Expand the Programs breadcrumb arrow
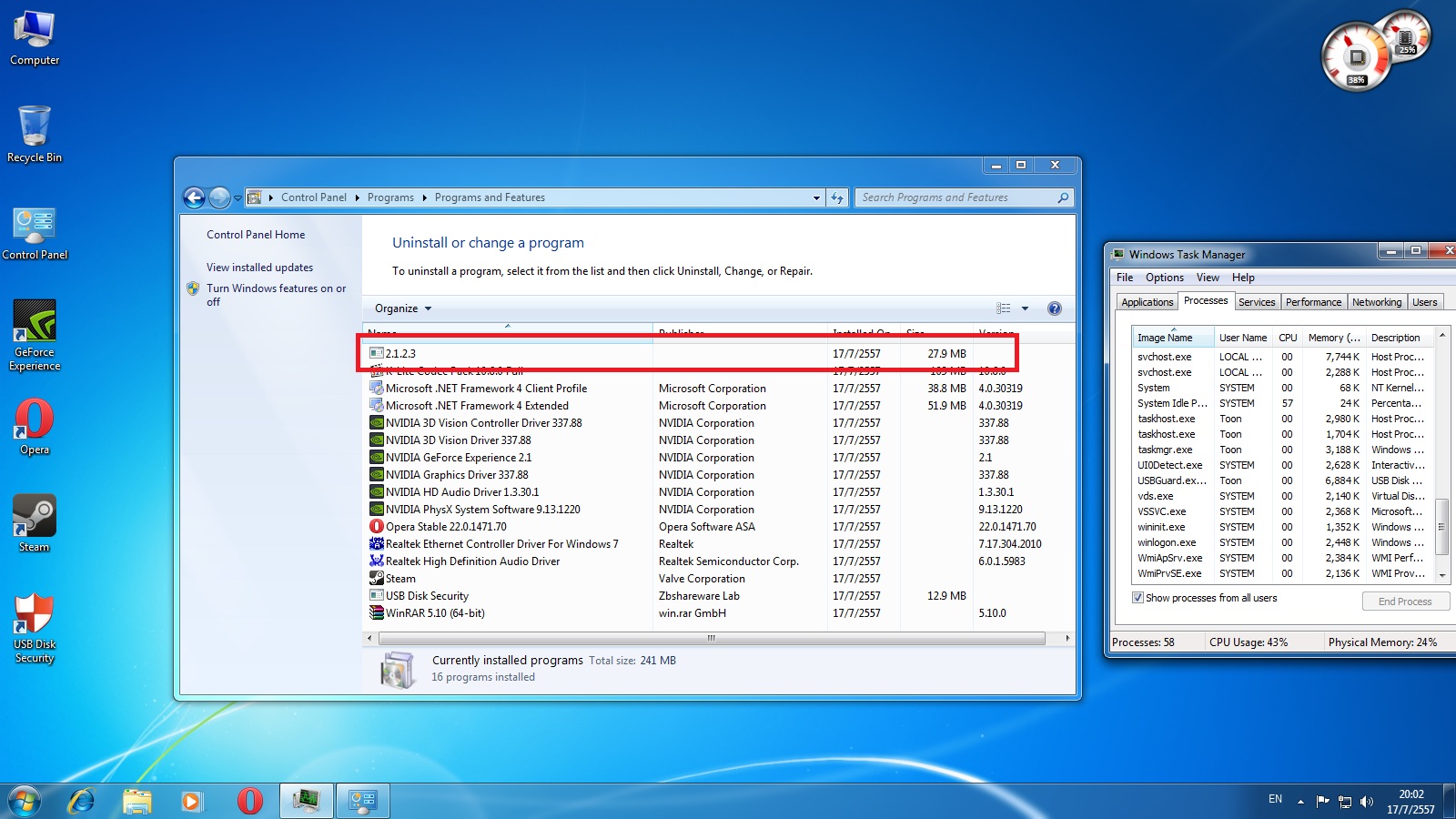Viewport: 1456px width, 819px height. tap(424, 197)
